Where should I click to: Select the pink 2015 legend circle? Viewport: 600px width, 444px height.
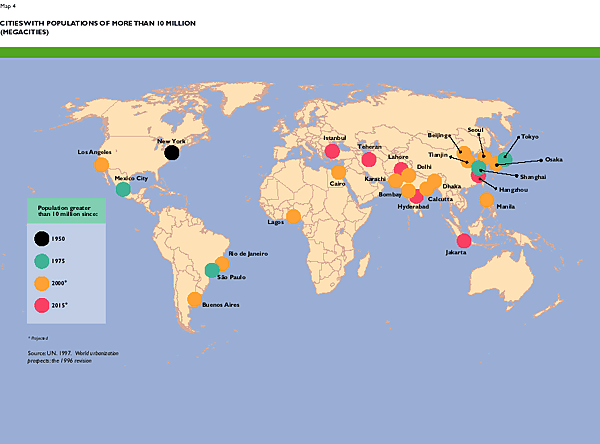click(41, 307)
